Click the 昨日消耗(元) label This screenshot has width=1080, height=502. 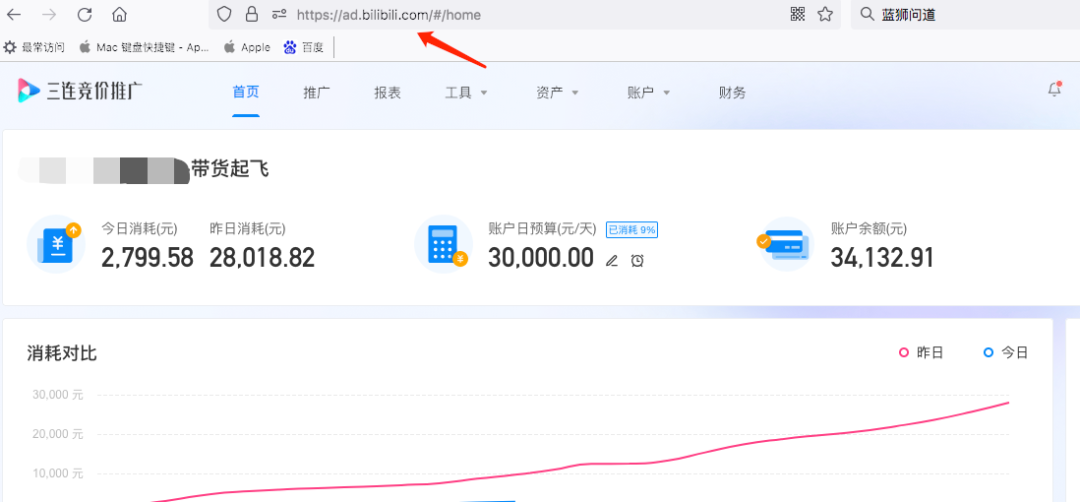pyautogui.click(x=248, y=229)
